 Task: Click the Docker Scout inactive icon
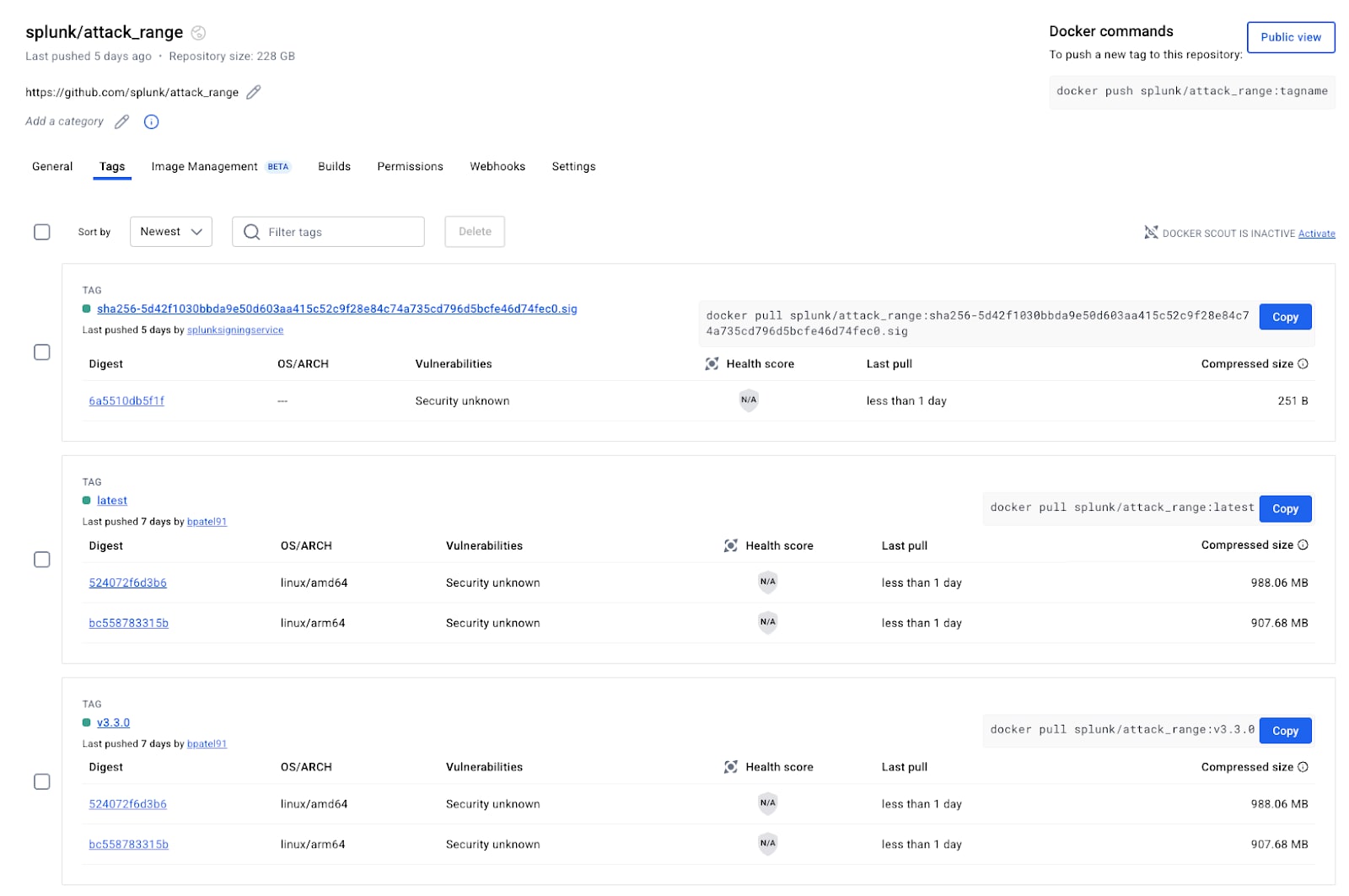click(x=1150, y=233)
